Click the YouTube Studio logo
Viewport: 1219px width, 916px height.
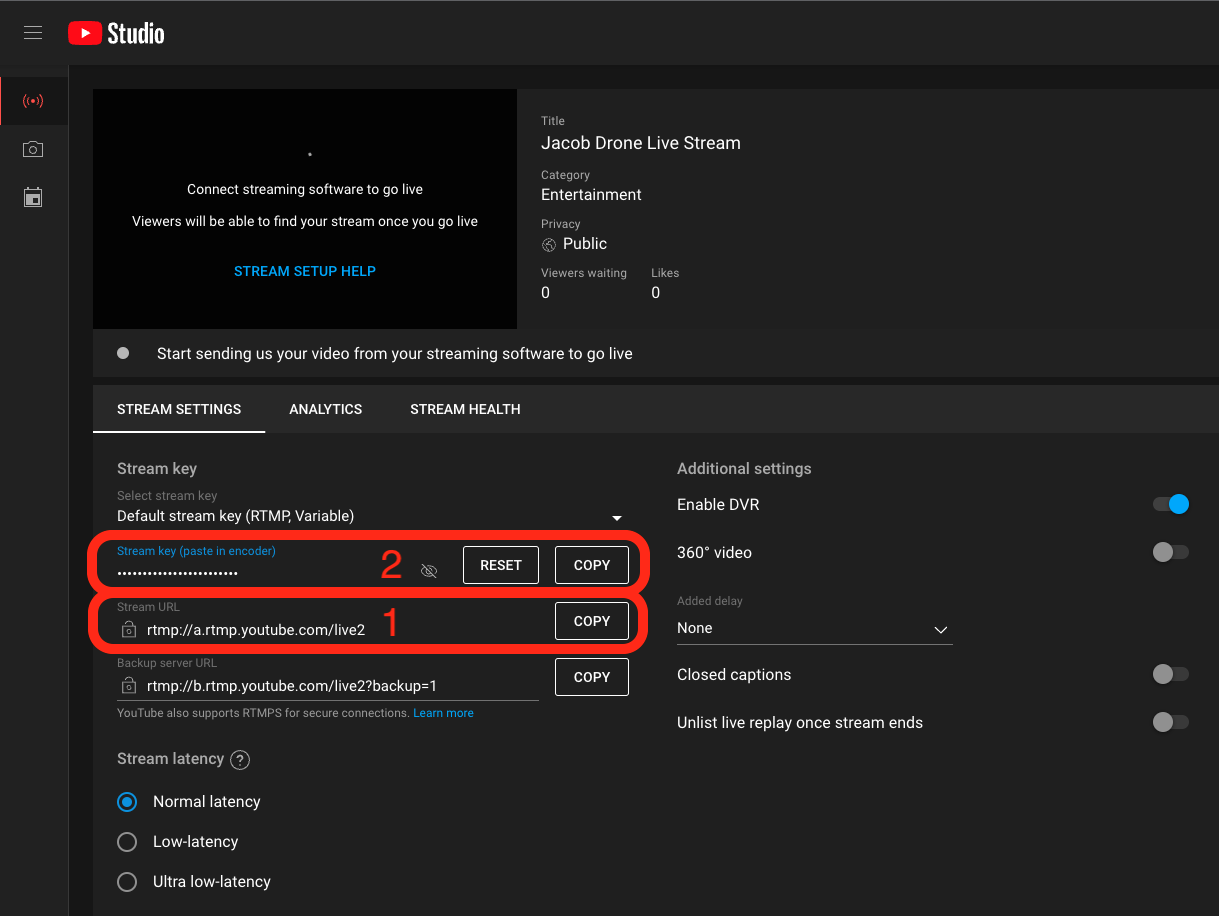(116, 33)
